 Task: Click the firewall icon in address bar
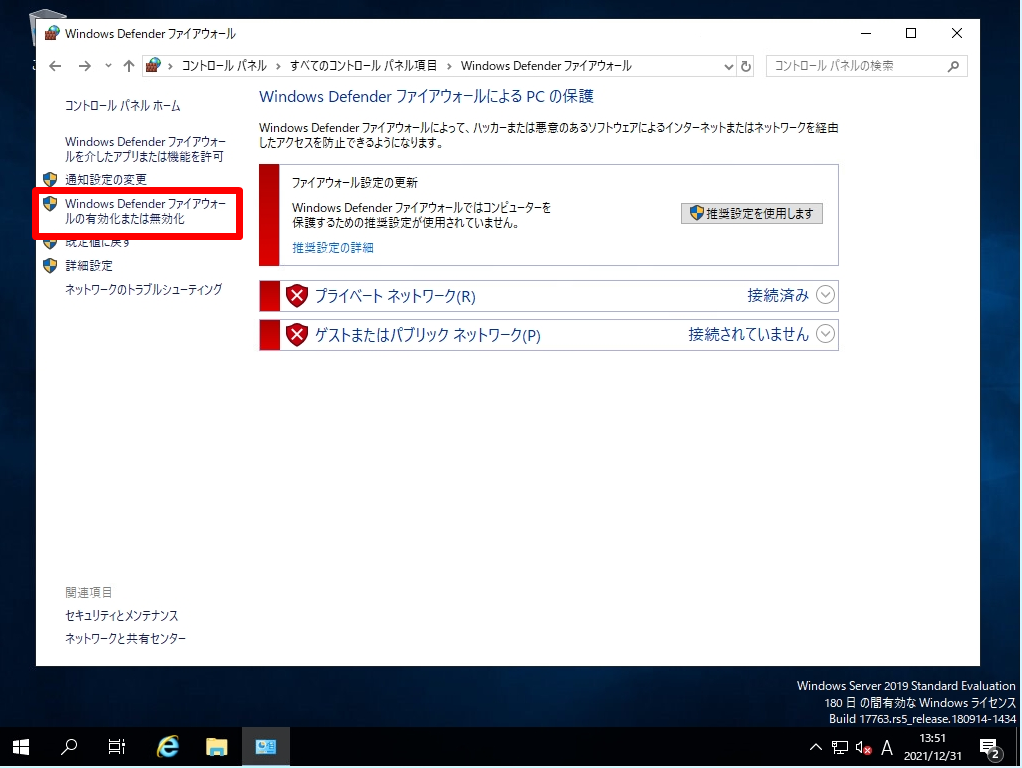coord(153,65)
